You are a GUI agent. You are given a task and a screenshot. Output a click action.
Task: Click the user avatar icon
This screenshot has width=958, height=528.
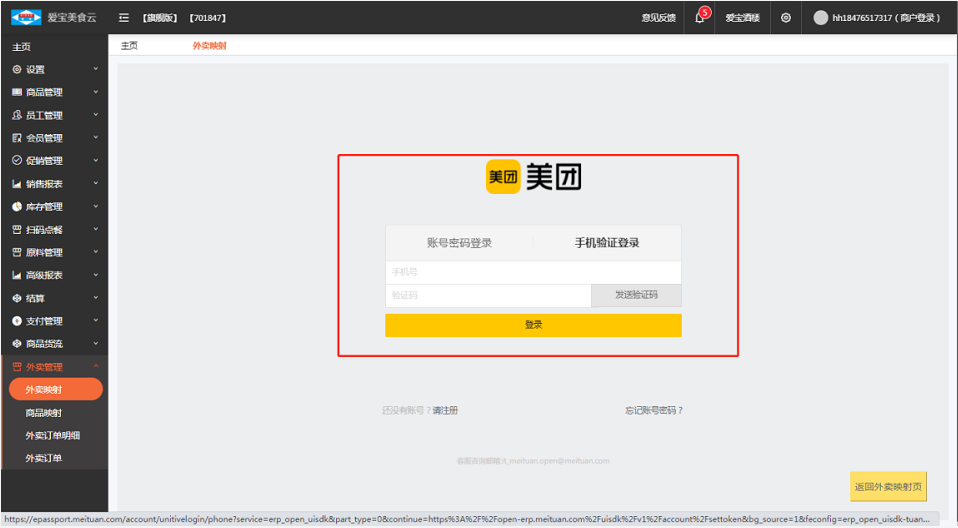pyautogui.click(x=821, y=18)
